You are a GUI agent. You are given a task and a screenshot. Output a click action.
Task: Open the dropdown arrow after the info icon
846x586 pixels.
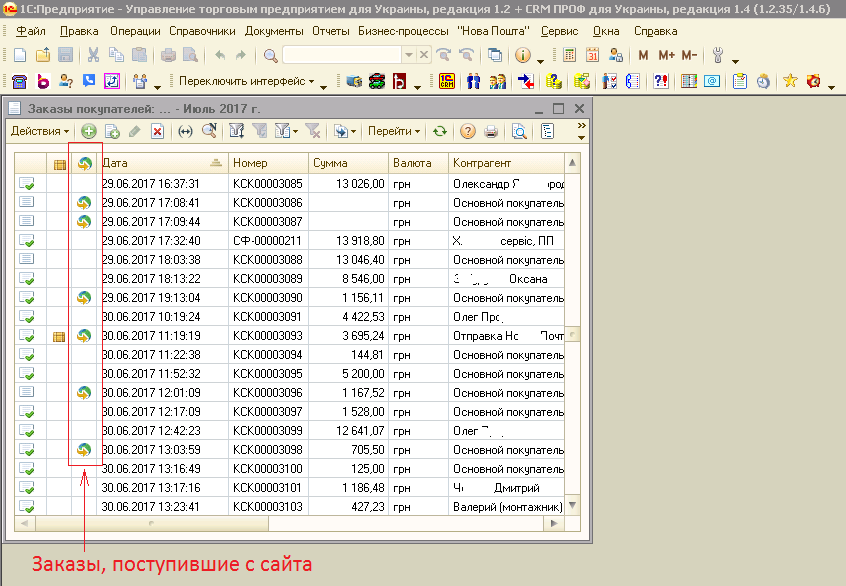pos(540,61)
